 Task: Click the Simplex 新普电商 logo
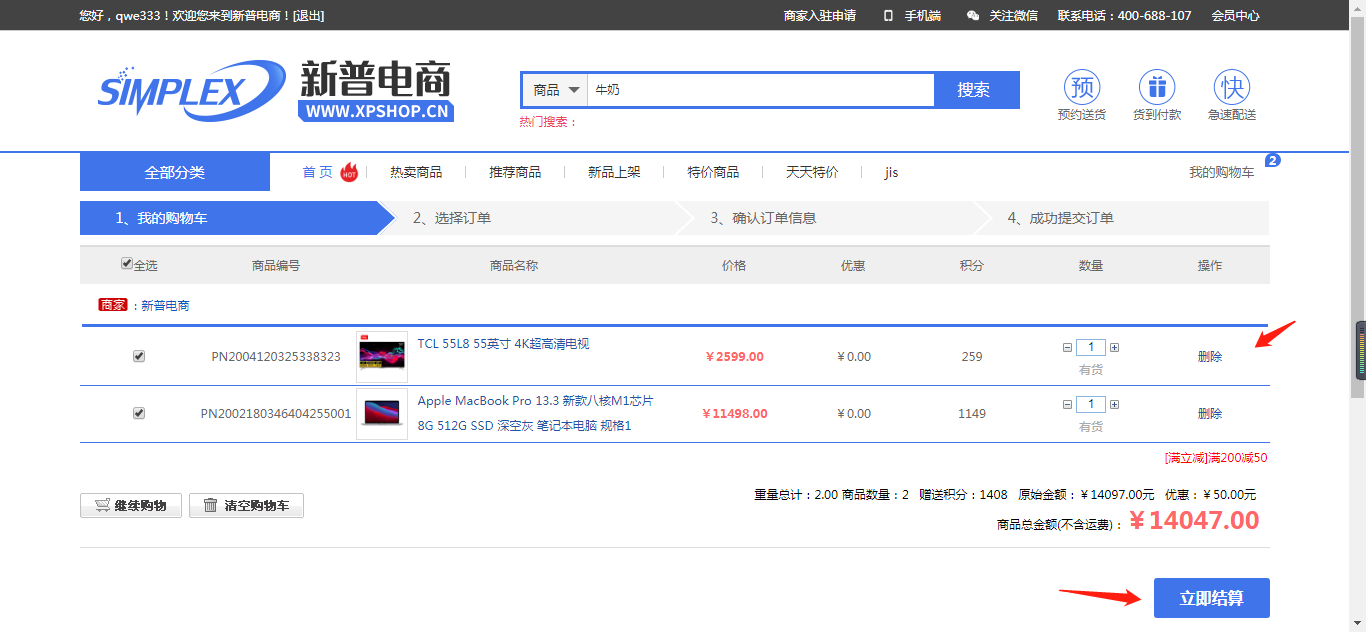point(275,91)
